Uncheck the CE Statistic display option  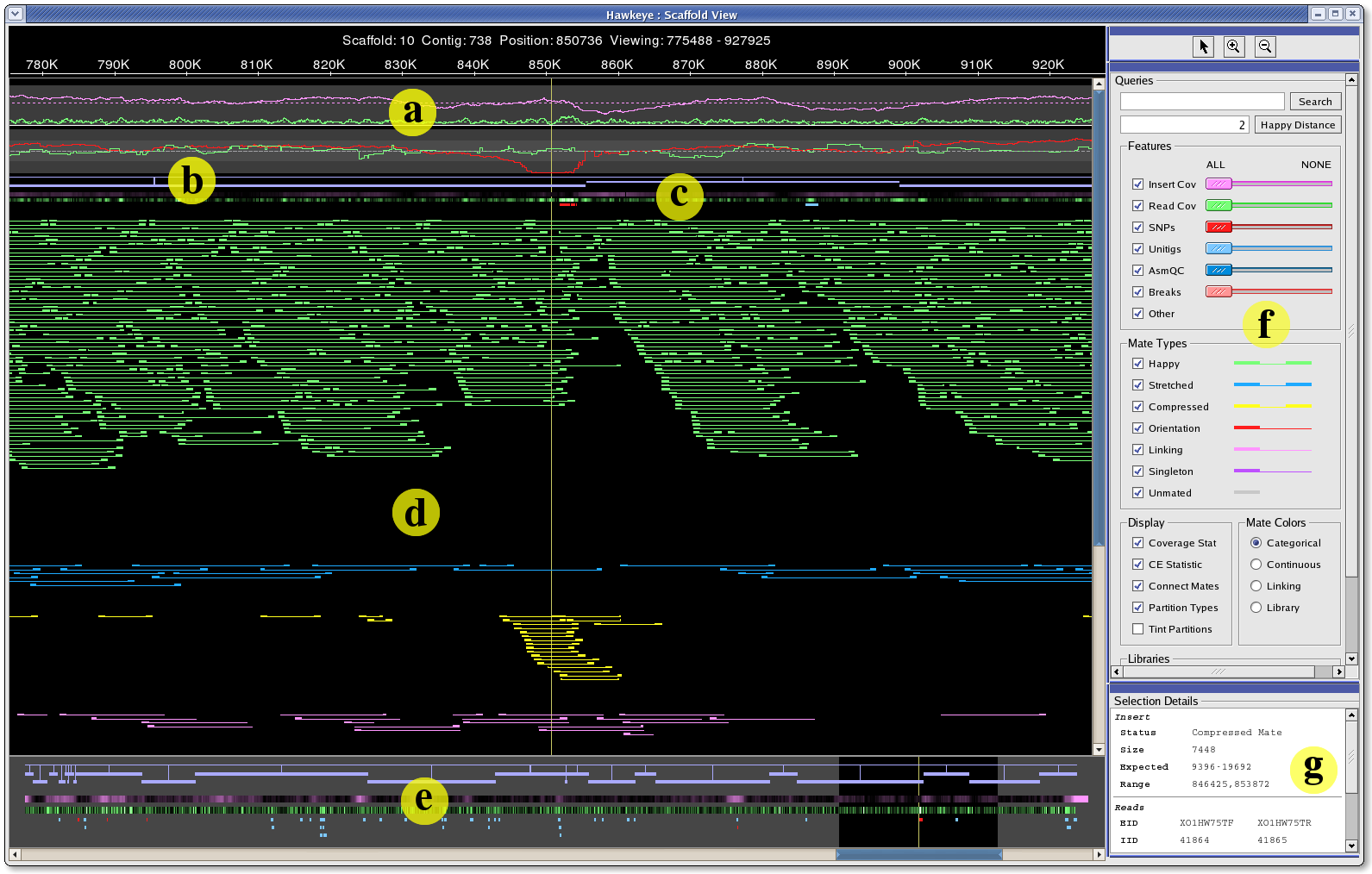(1137, 565)
